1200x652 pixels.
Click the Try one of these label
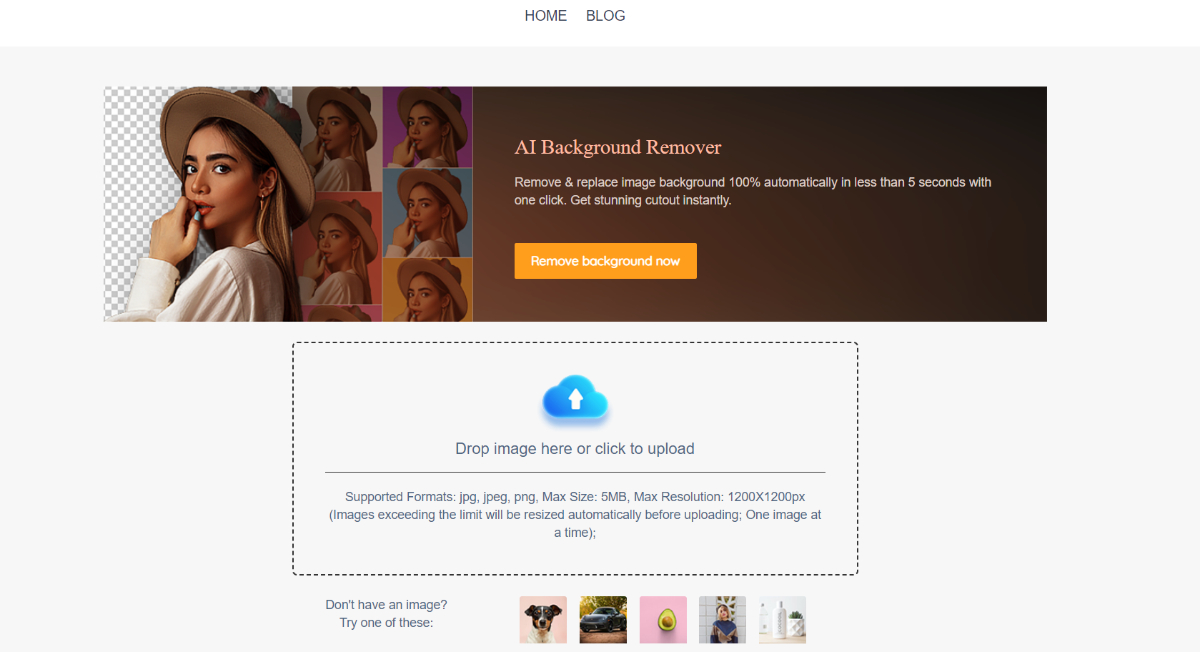(386, 623)
